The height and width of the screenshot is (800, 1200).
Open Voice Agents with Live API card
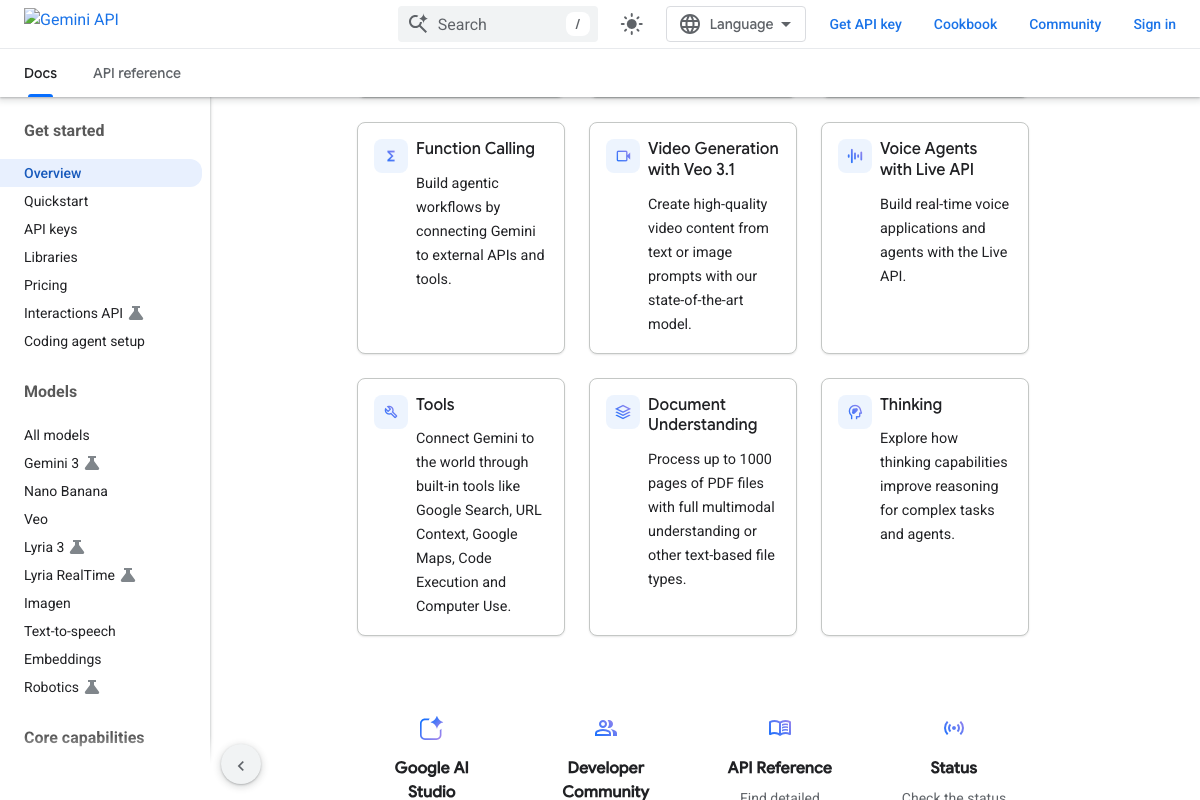[x=928, y=159]
